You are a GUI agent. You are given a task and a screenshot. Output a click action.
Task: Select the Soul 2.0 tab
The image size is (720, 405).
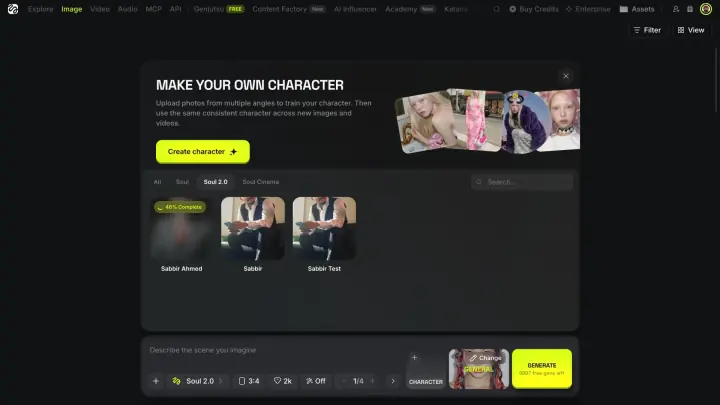[x=215, y=182]
